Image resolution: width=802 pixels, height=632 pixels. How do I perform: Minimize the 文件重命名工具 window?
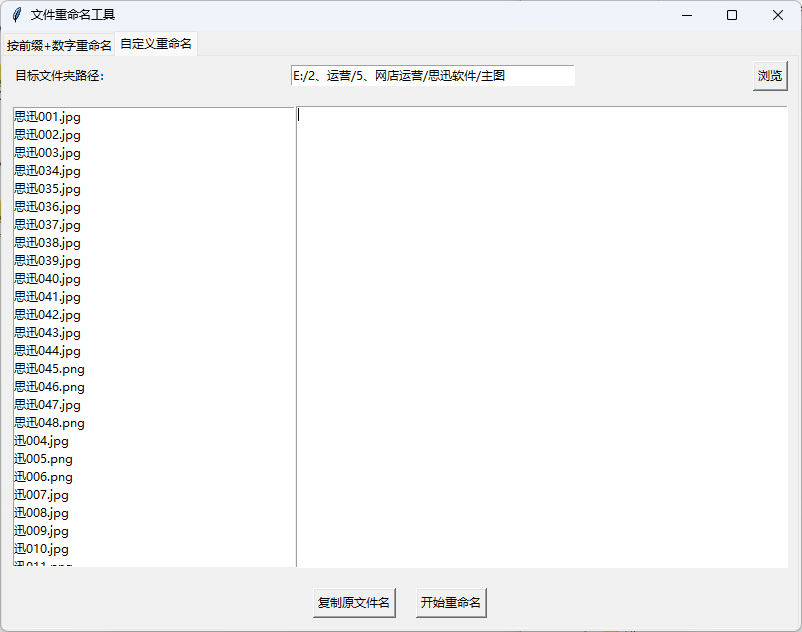[x=687, y=15]
